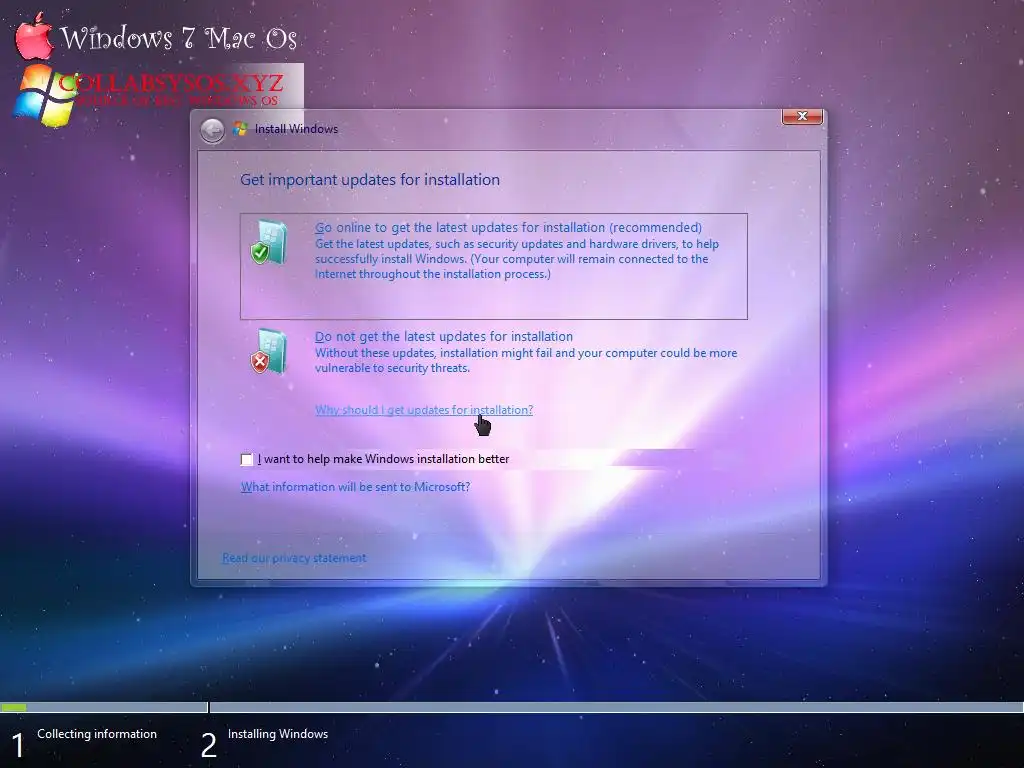Open What information will be sent to Microsoft

tap(355, 487)
